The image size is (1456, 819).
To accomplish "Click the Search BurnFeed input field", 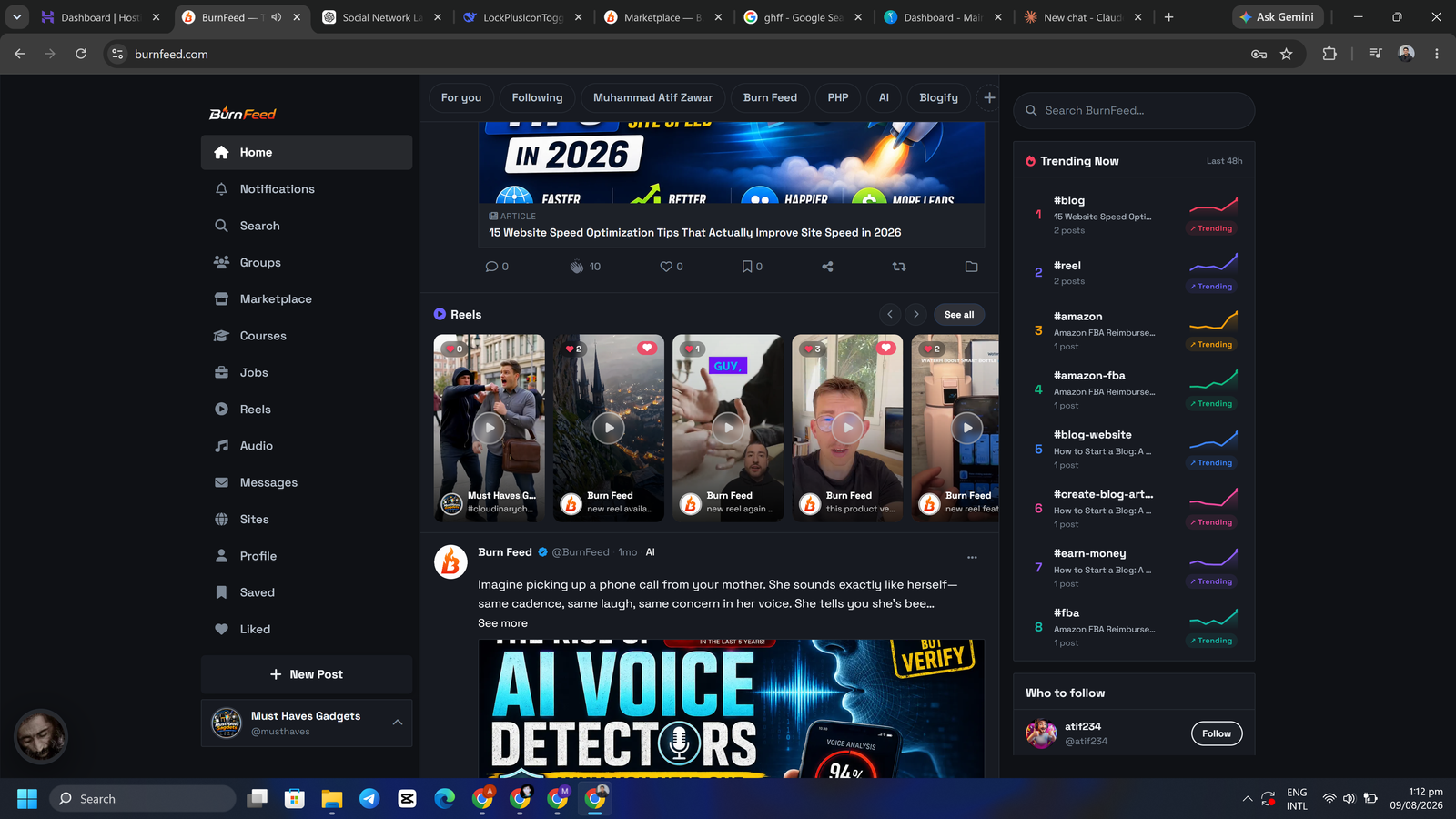I will point(1134,110).
